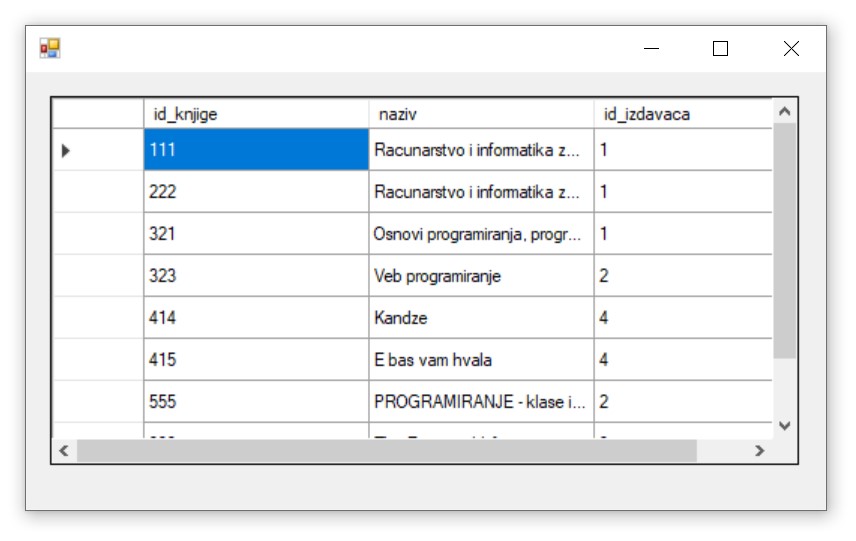Maximize the window
Viewport: 856px width, 541px height.
click(x=720, y=48)
